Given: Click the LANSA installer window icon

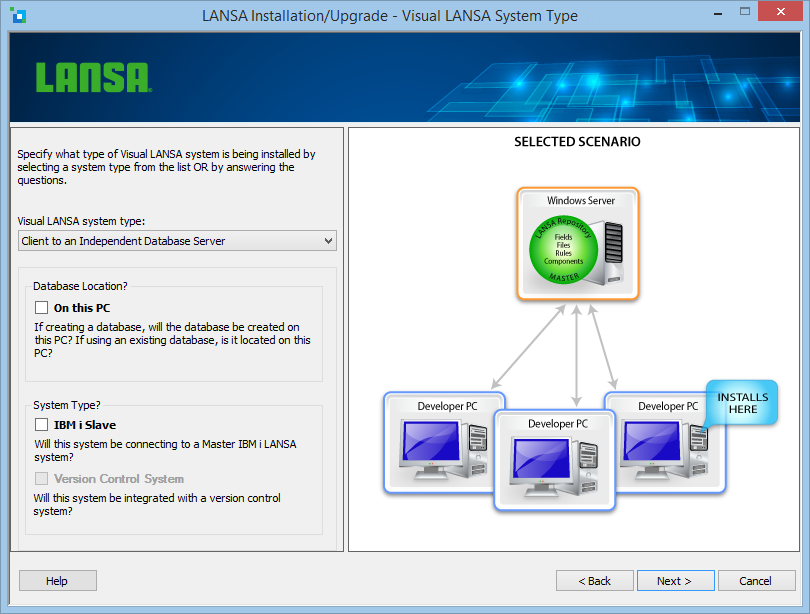Looking at the screenshot, I should [x=18, y=15].
